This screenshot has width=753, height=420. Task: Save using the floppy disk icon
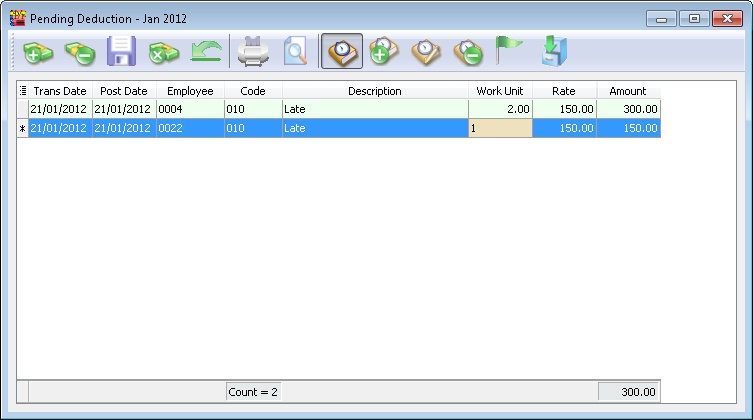(x=121, y=52)
